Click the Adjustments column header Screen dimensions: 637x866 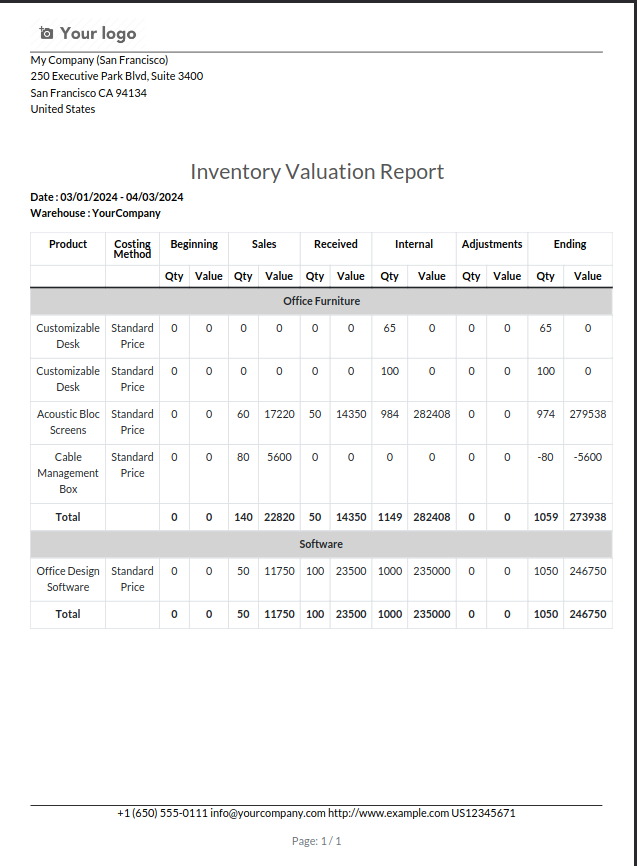tap(492, 244)
